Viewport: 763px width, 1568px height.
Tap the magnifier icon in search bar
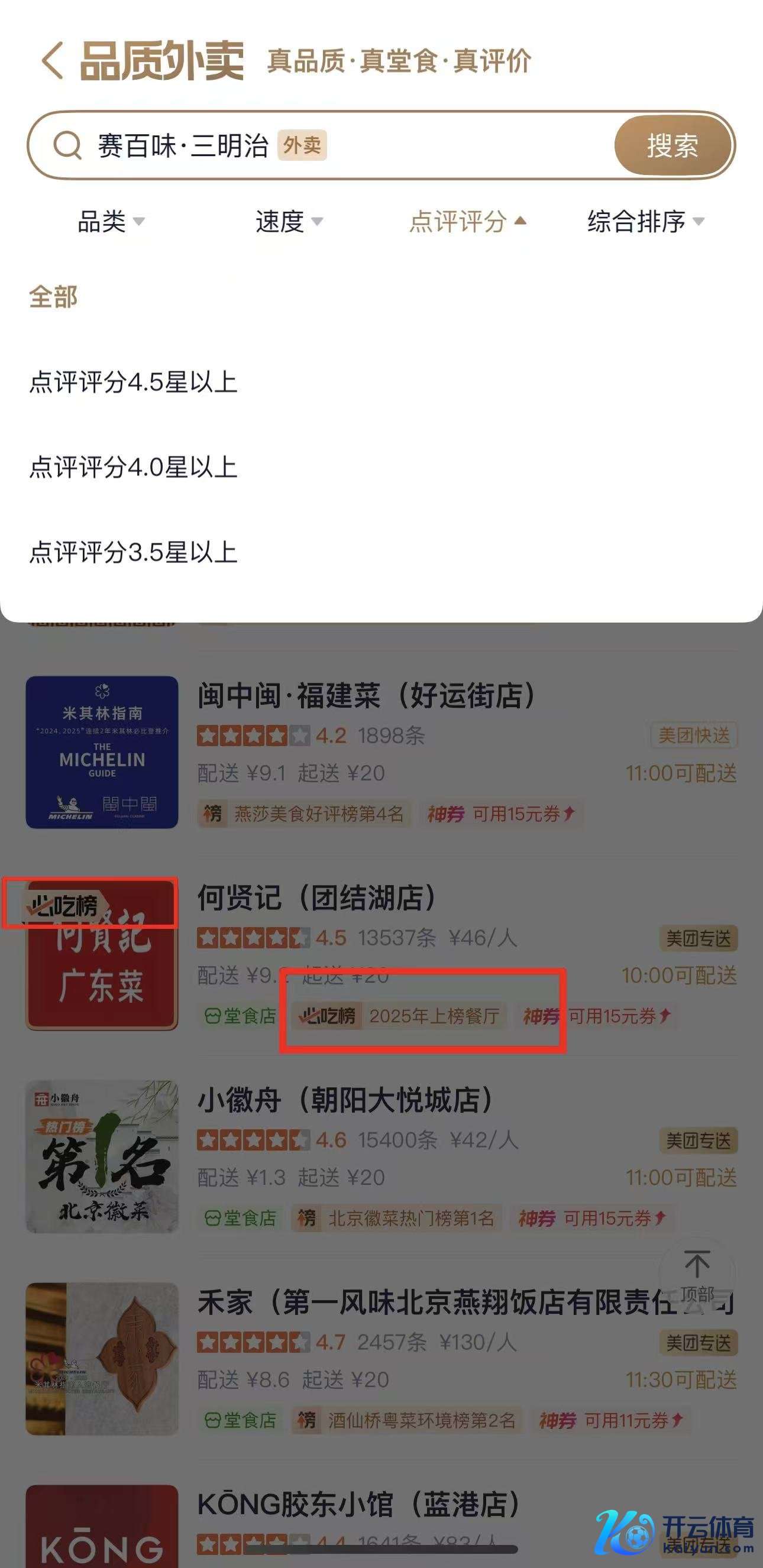pyautogui.click(x=67, y=145)
